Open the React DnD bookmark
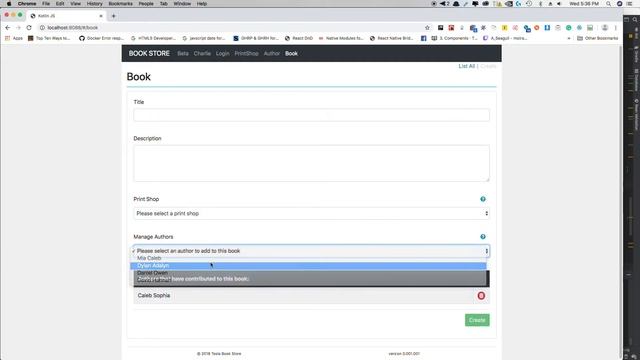The width and height of the screenshot is (640, 360). 299,38
